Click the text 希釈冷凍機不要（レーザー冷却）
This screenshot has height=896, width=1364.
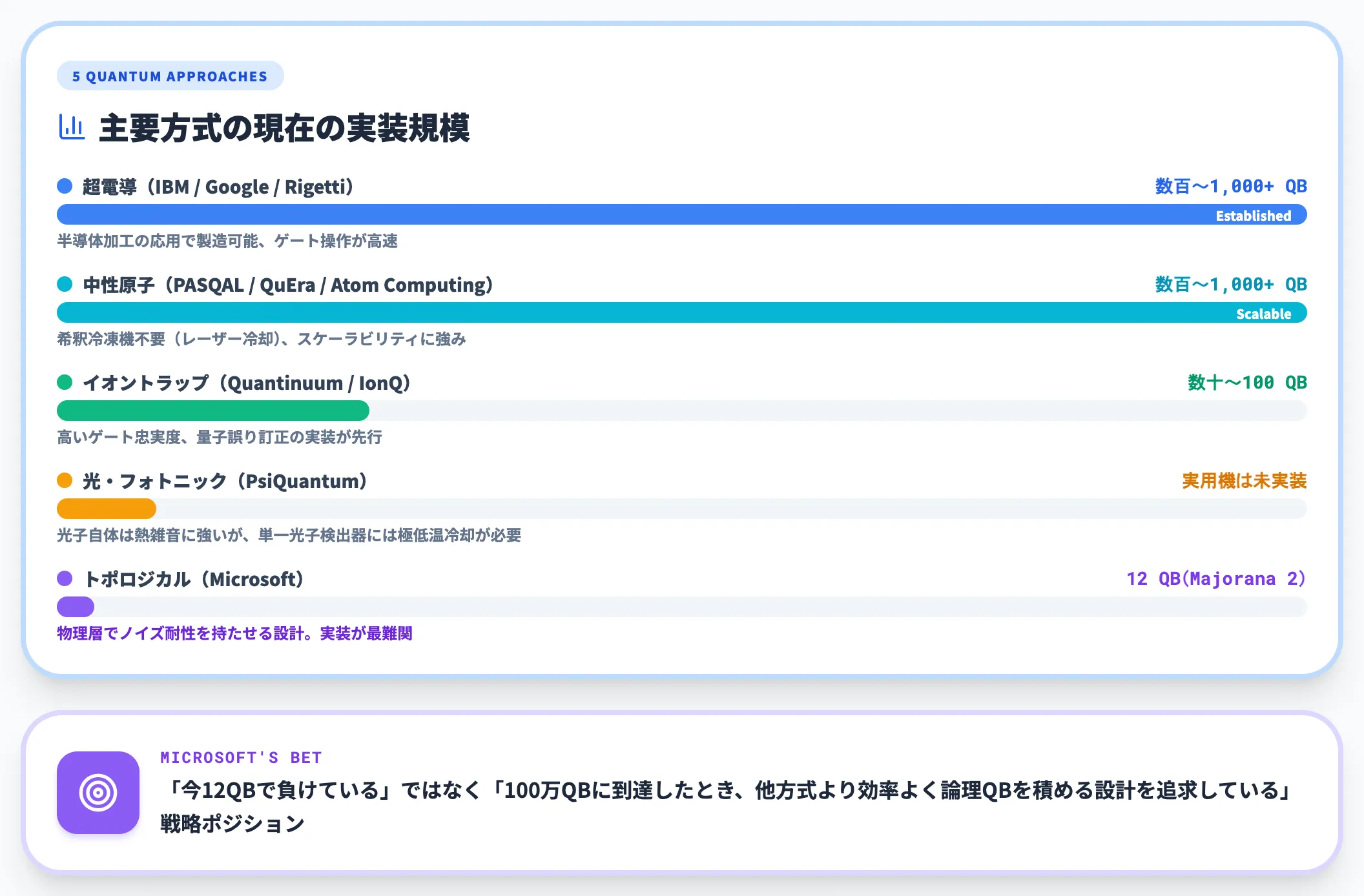(169, 339)
